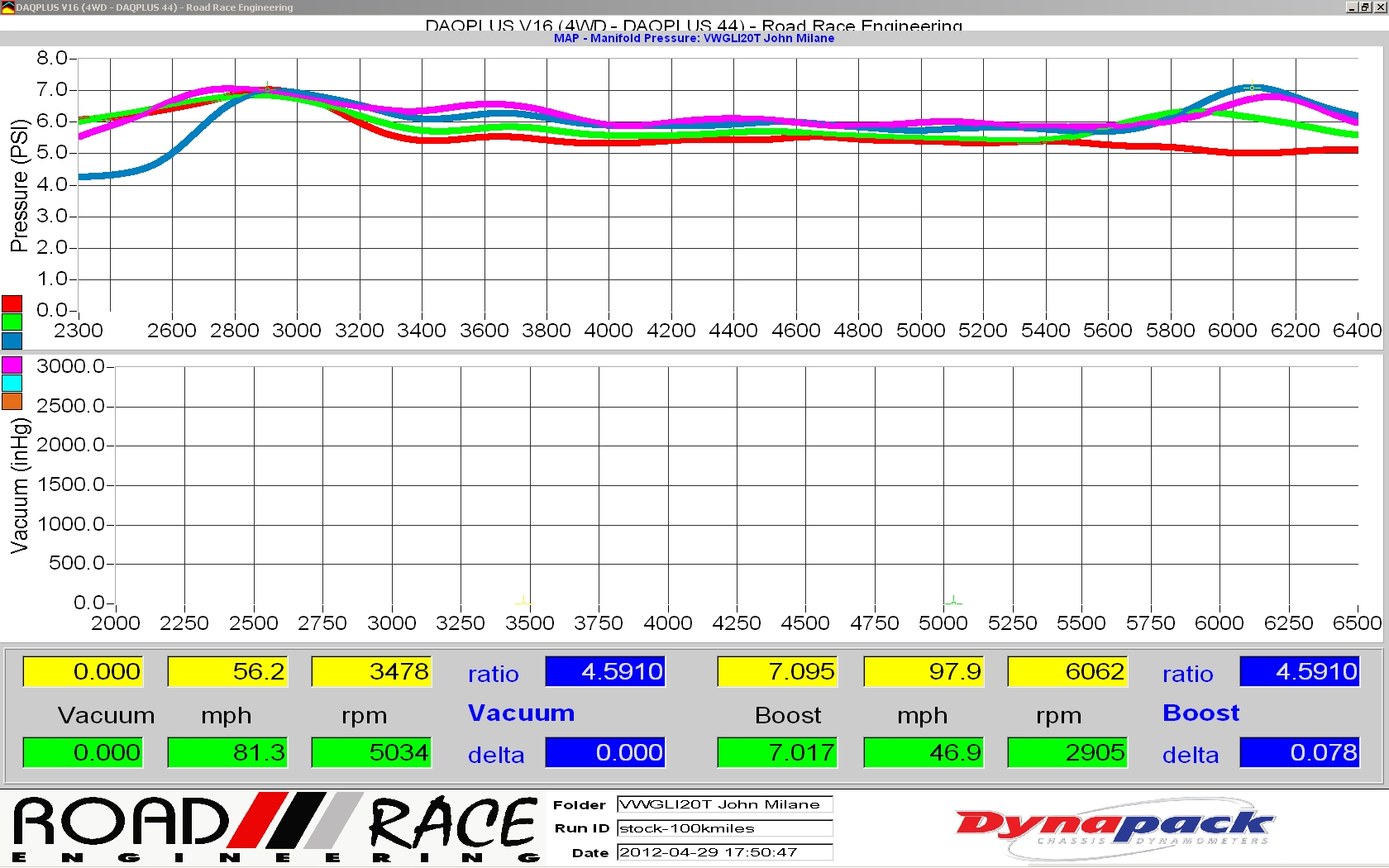Click the Folder field showing VWGLI20T John Milane
Screen dimensions: 1389x868
click(724, 804)
